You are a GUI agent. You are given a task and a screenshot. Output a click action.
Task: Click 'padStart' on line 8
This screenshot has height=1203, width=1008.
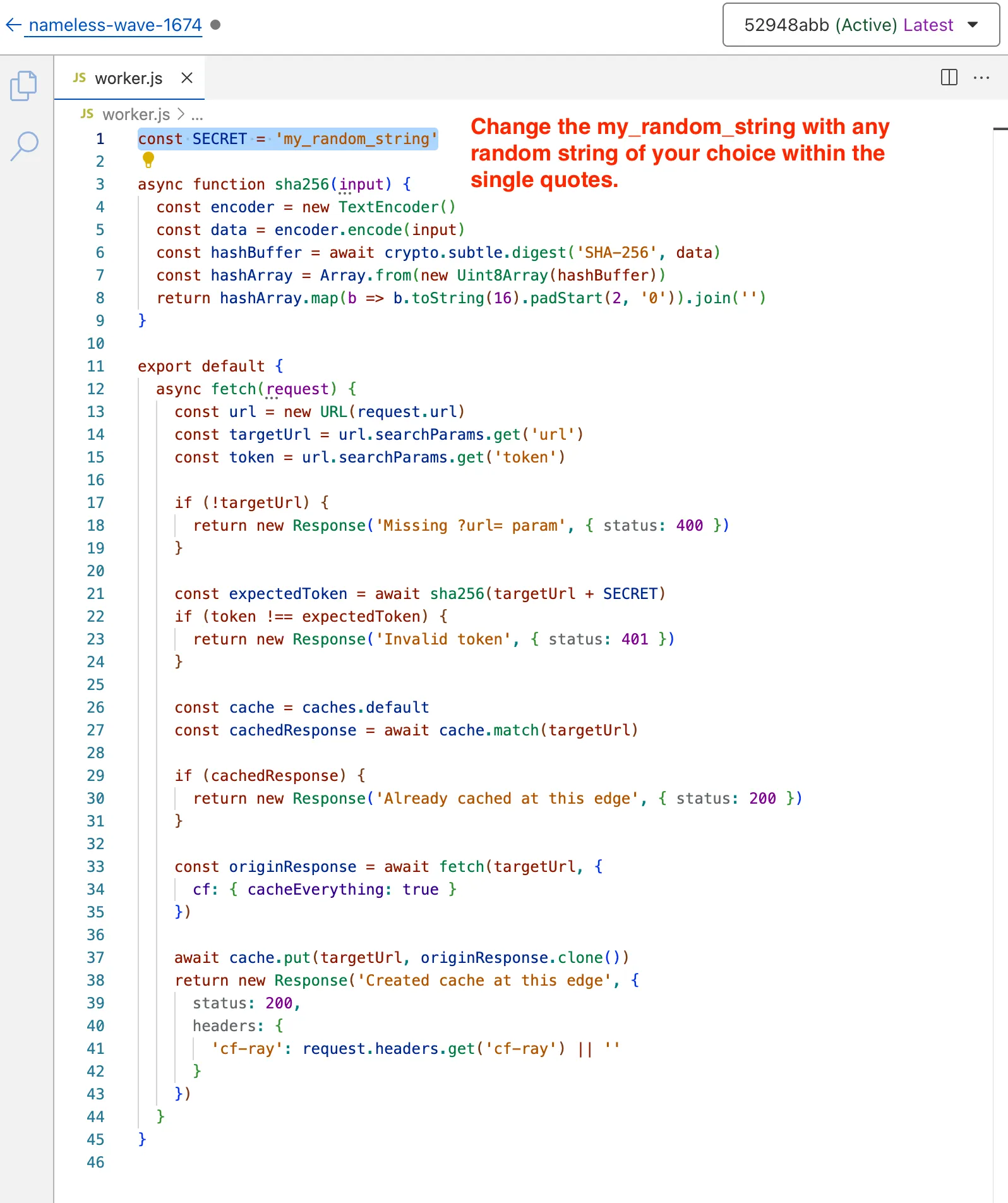tap(567, 298)
